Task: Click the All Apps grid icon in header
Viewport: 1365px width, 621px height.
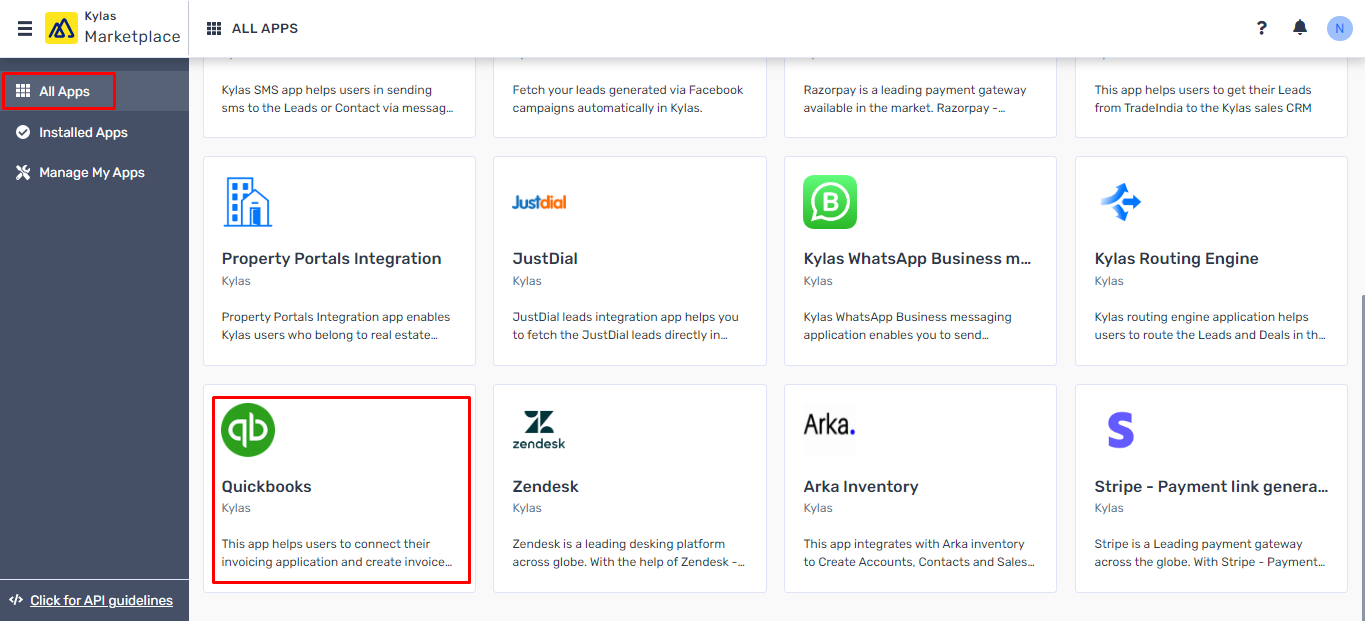Action: coord(214,28)
